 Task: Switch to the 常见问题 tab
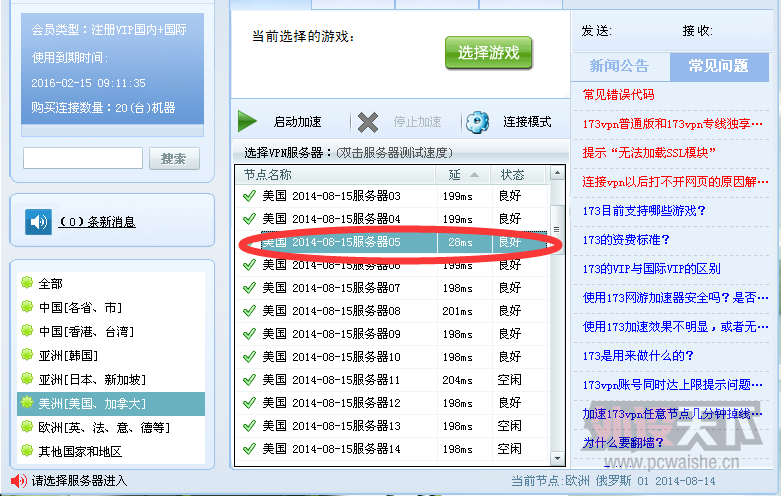719,66
